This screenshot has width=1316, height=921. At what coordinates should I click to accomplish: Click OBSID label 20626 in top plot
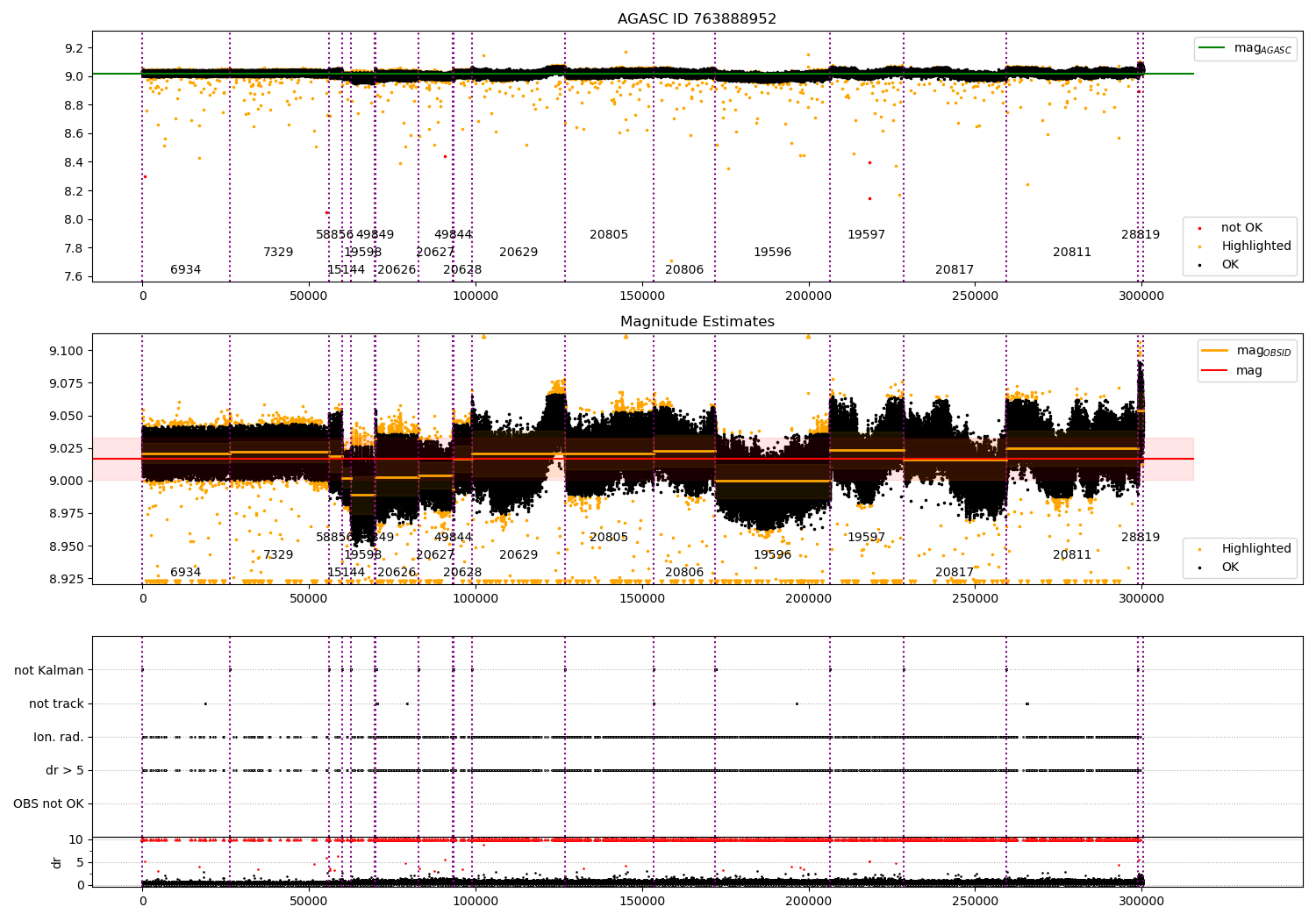tap(397, 270)
